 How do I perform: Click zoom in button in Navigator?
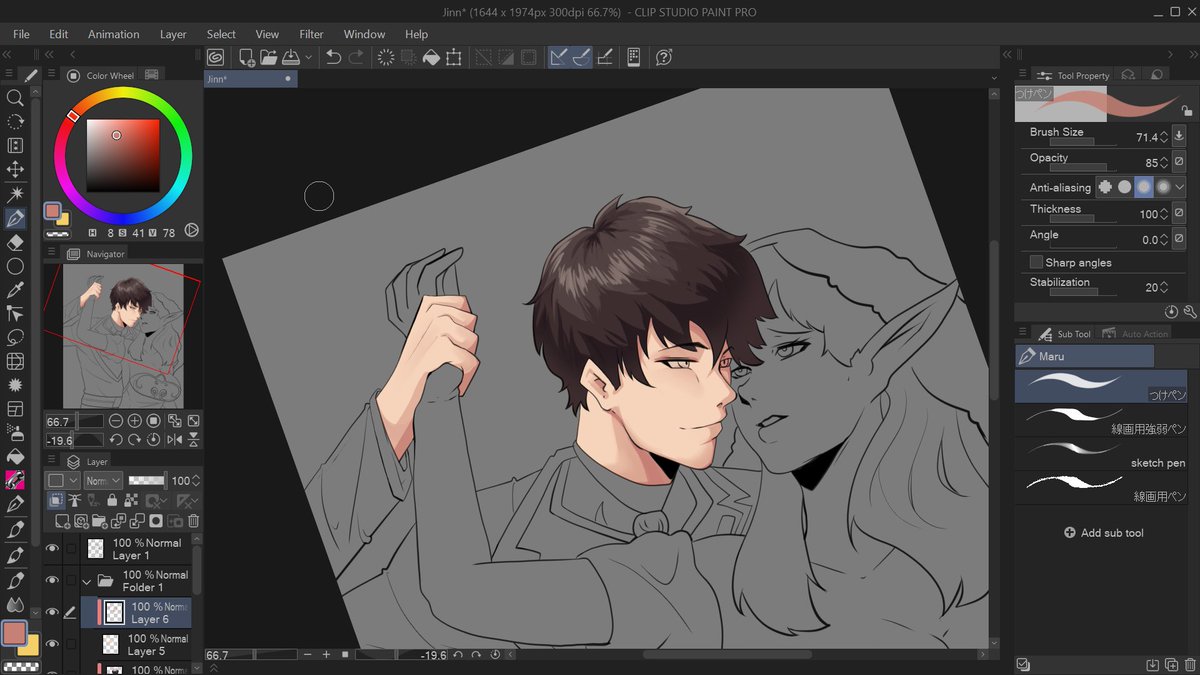pos(135,421)
